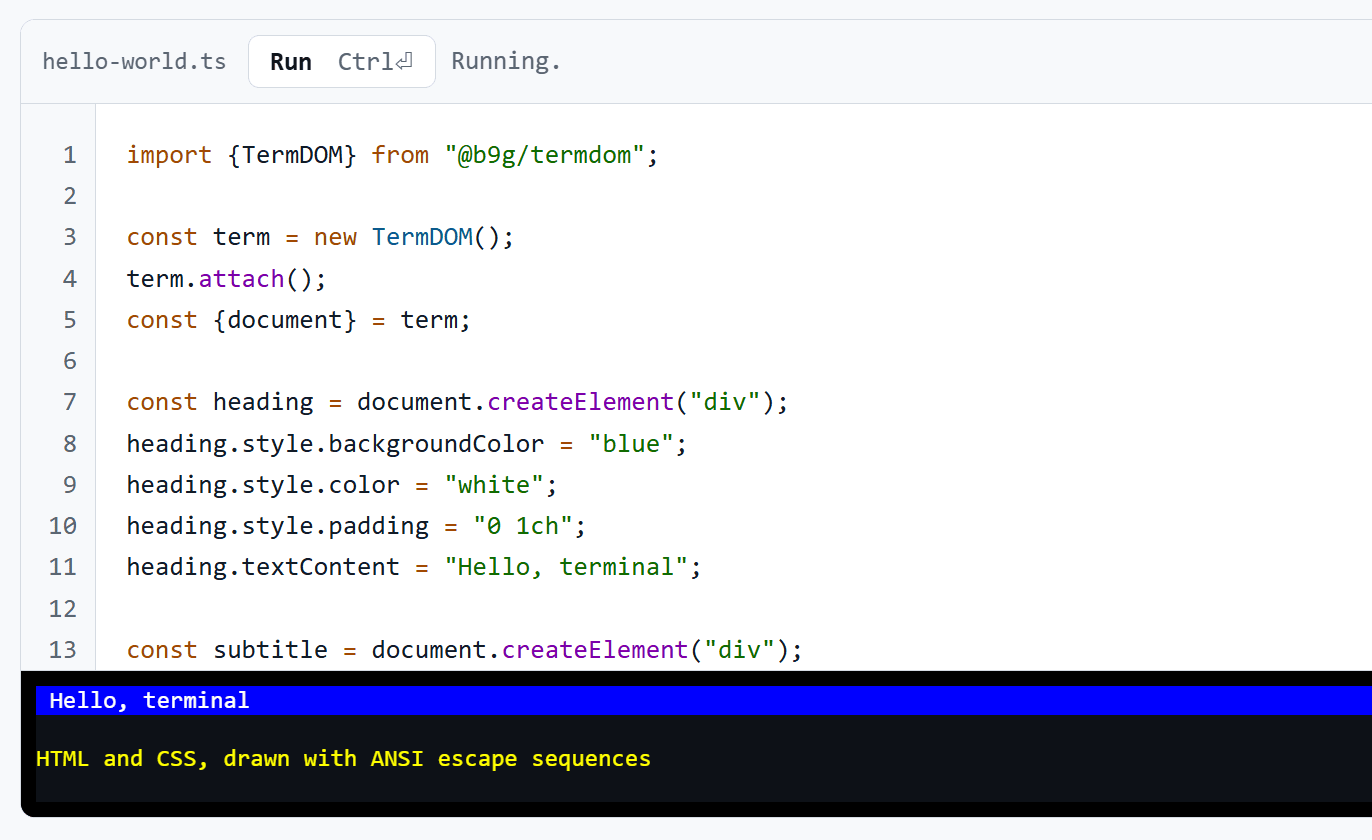The height and width of the screenshot is (840, 1372).
Task: Click backgroundColor on line 8
Action: (436, 444)
